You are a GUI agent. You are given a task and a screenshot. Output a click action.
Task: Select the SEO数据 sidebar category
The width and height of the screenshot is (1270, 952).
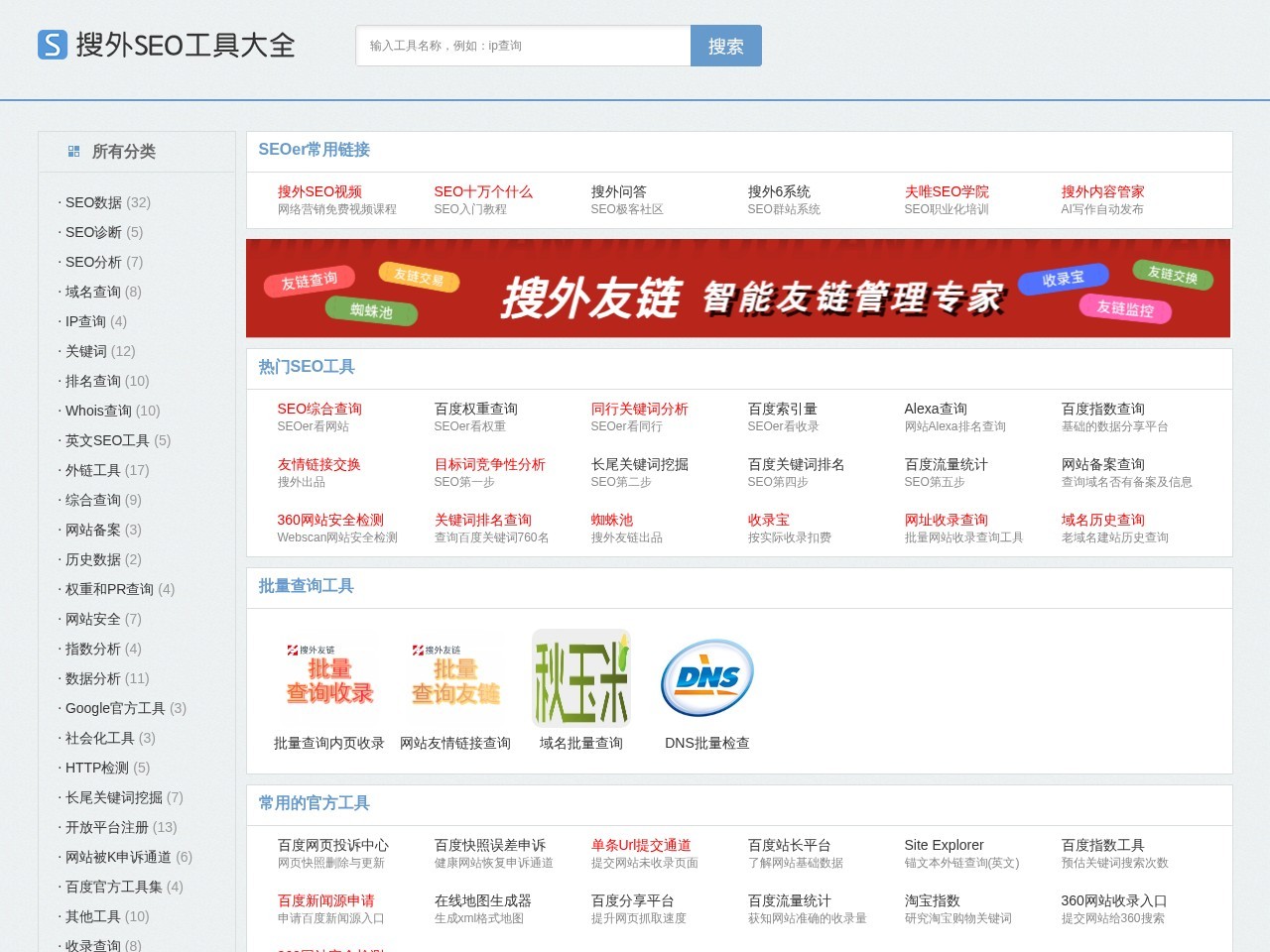click(93, 202)
